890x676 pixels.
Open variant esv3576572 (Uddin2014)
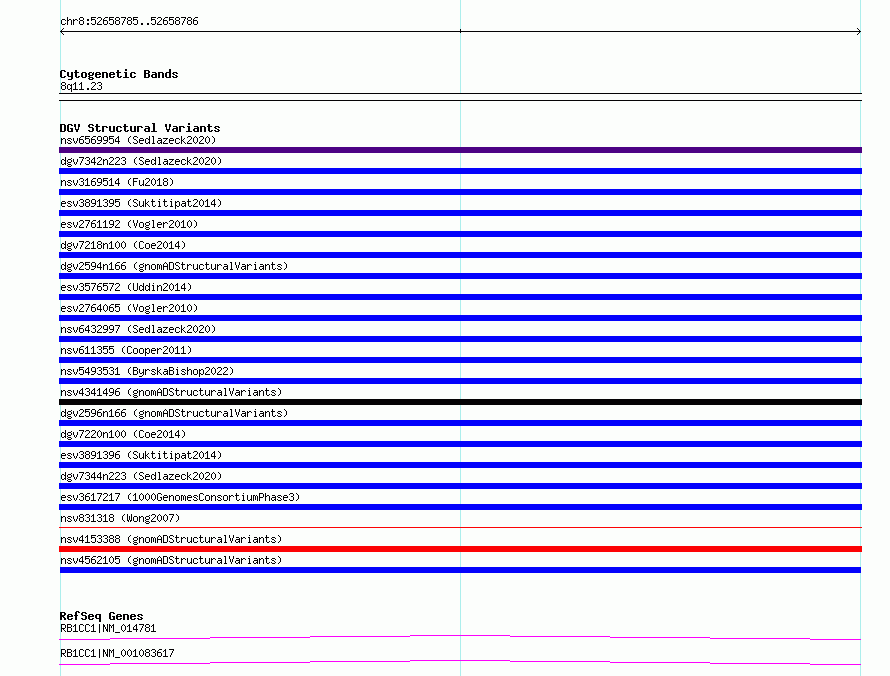click(126, 287)
